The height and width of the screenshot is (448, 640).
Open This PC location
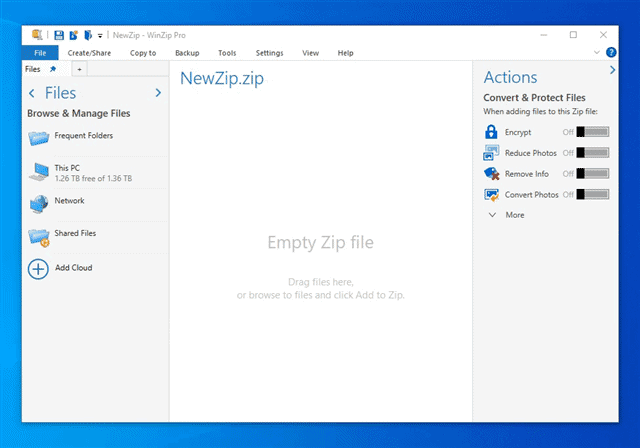coord(98,173)
